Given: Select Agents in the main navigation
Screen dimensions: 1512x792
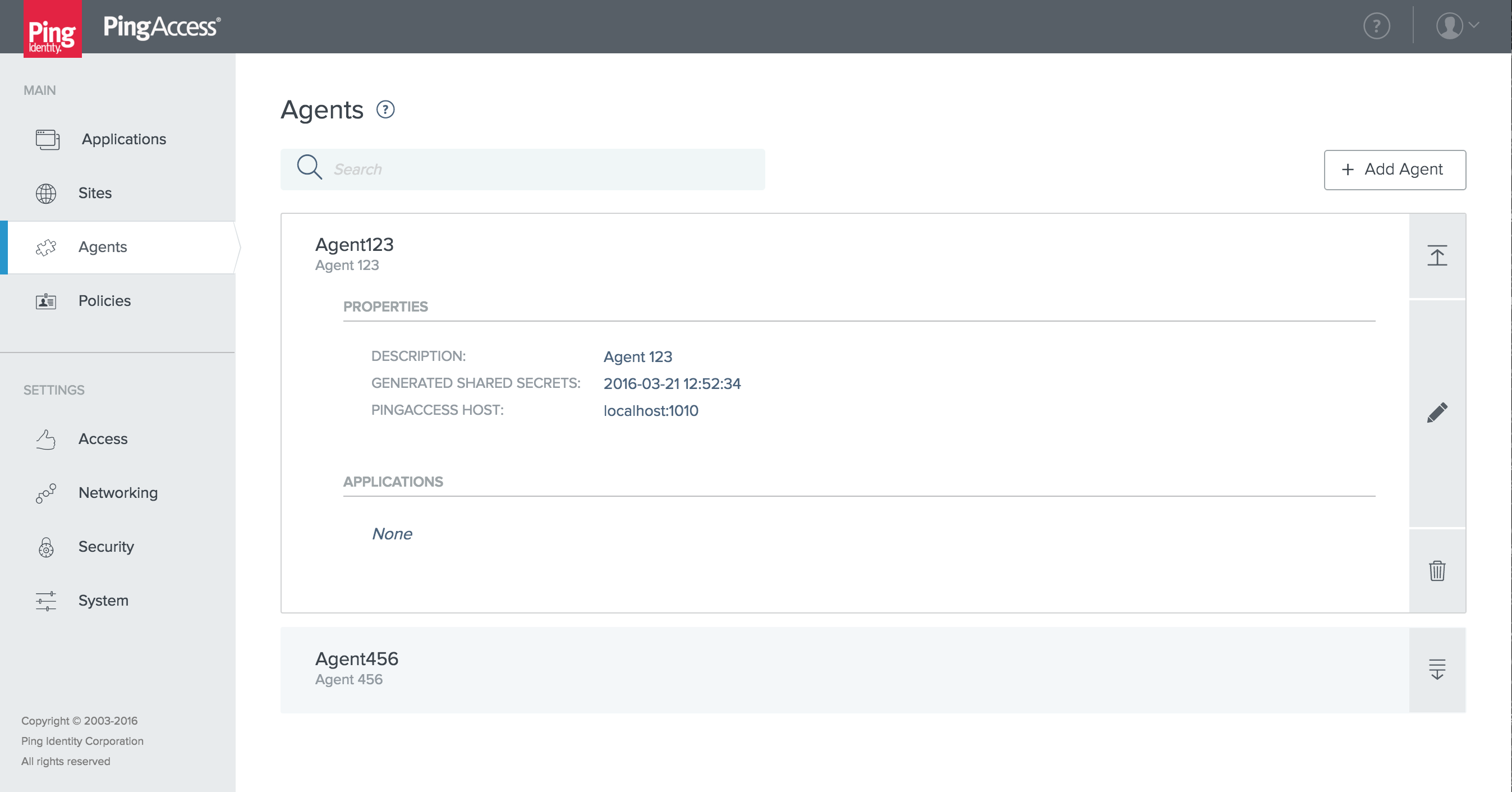Looking at the screenshot, I should (x=103, y=247).
